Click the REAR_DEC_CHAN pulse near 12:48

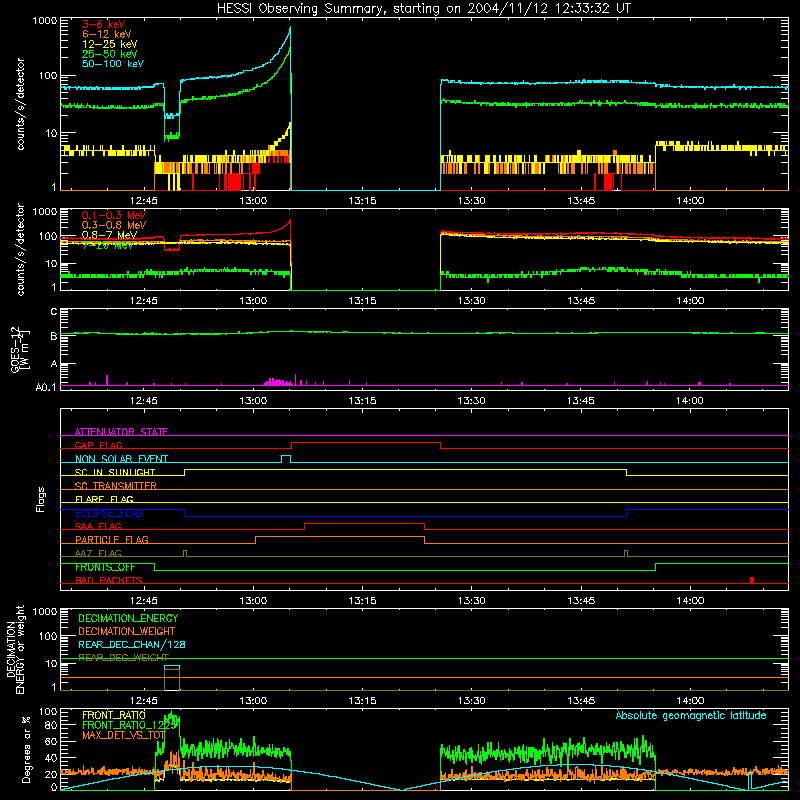point(172,666)
